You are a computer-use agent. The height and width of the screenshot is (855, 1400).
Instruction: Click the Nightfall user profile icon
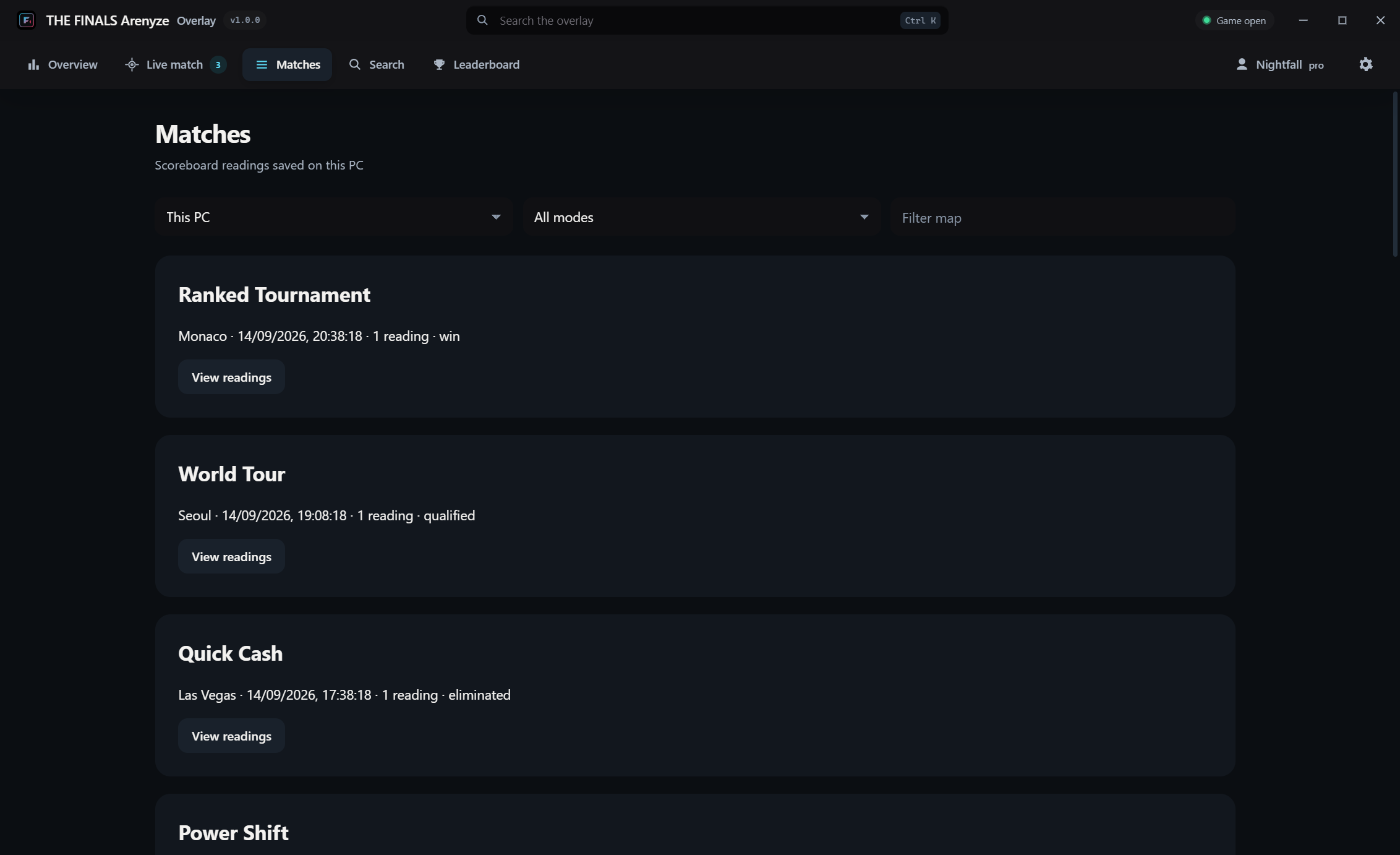(x=1242, y=64)
